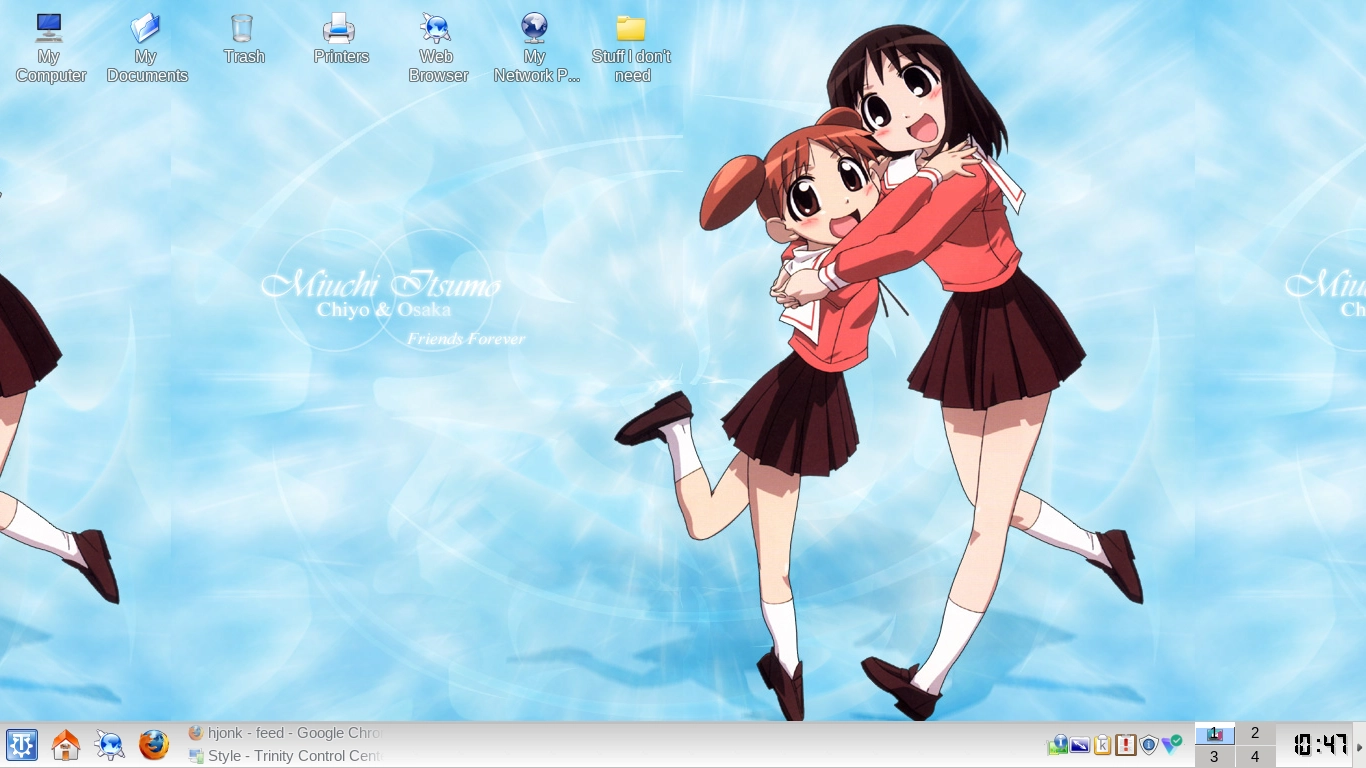
Task: Launch Firefox from the panel
Action: pyautogui.click(x=153, y=745)
